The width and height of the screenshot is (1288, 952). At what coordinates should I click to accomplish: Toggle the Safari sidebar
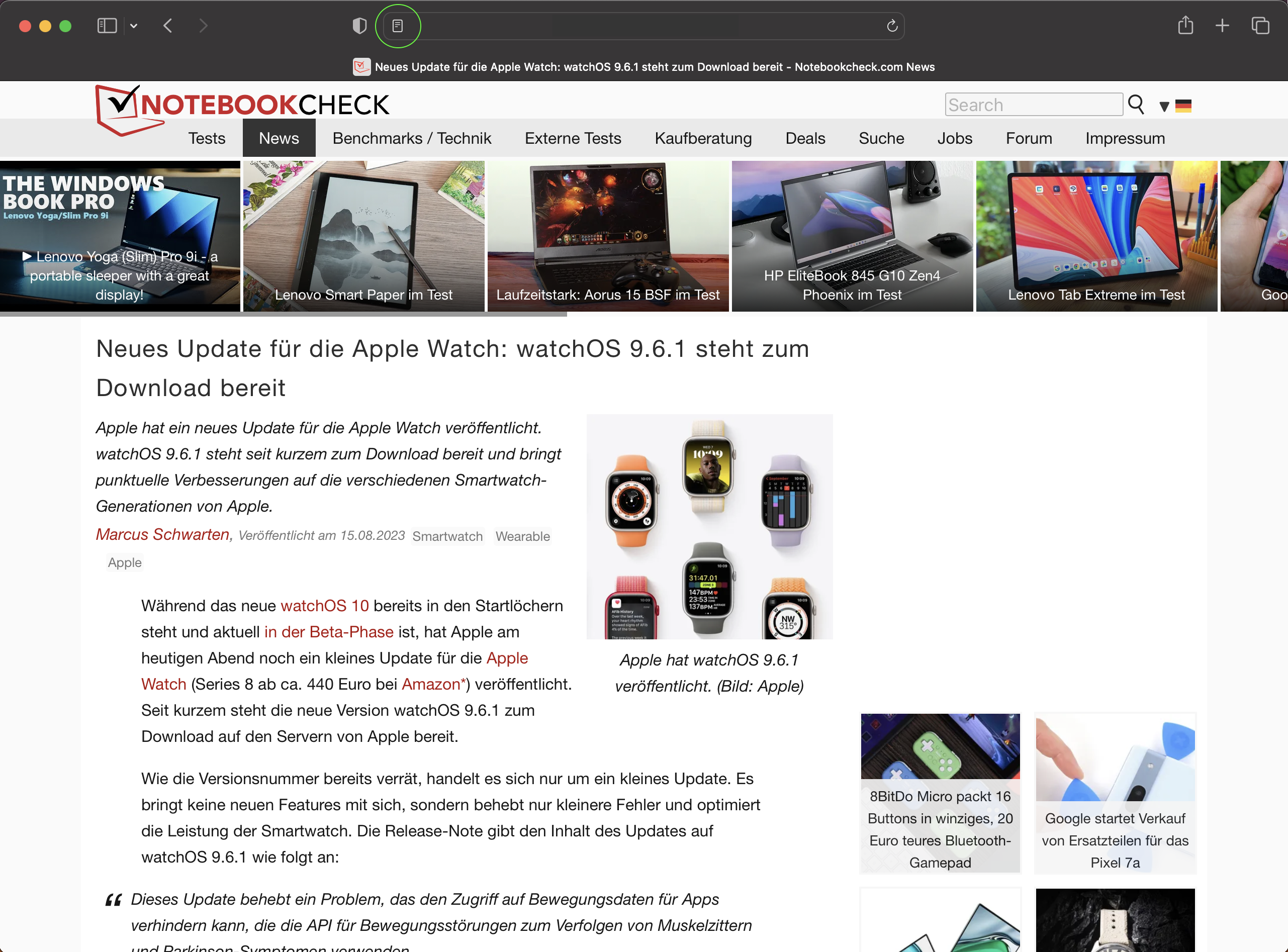(107, 26)
